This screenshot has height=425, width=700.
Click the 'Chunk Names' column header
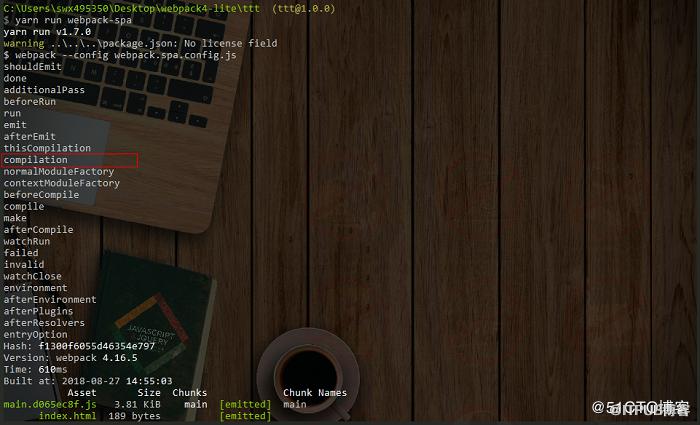point(315,392)
